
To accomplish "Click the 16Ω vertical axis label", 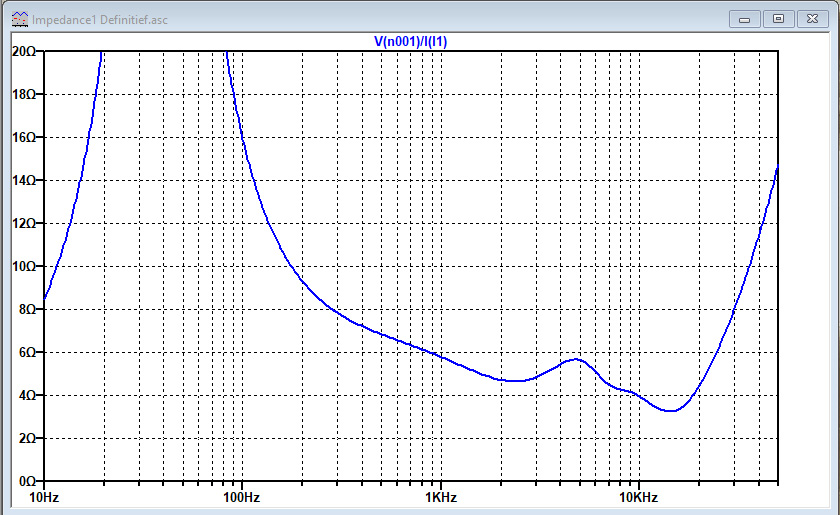I will click(x=24, y=137).
